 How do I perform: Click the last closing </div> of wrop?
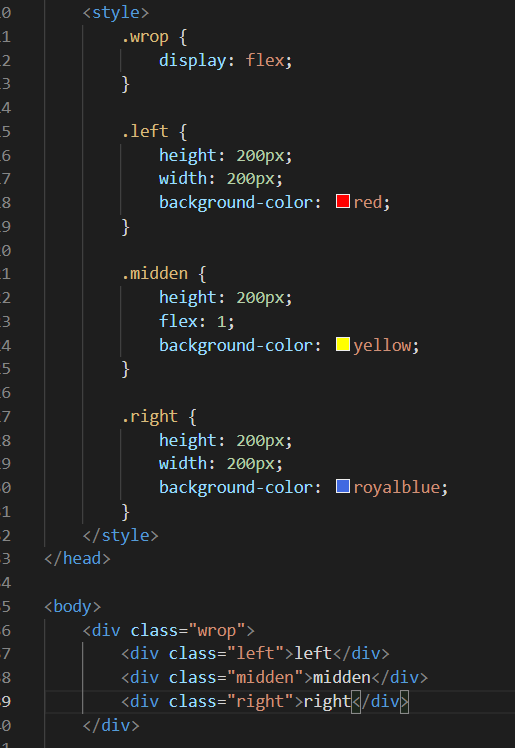point(111,726)
